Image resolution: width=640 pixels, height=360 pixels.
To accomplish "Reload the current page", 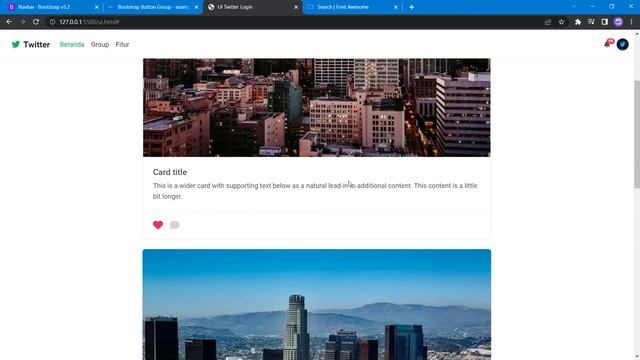I will pyautogui.click(x=36, y=22).
